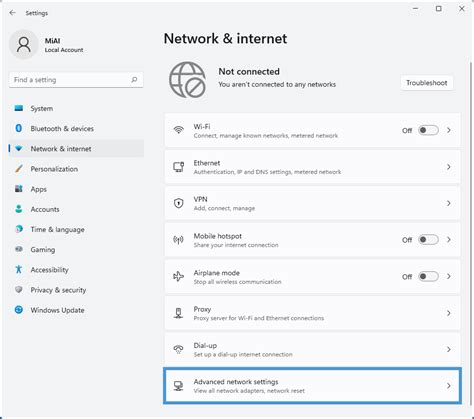Click the Mobile hotspot antenna icon
Image resolution: width=474 pixels, height=419 pixels.
[x=178, y=240]
